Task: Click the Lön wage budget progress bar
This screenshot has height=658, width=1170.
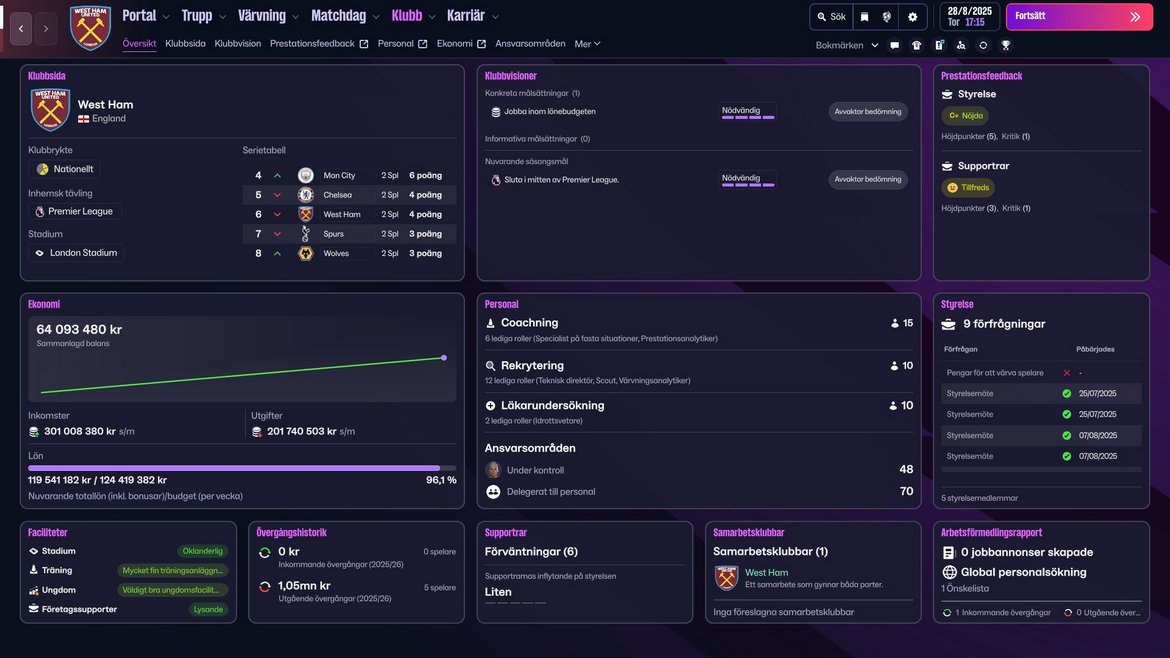Action: pyautogui.click(x=242, y=468)
